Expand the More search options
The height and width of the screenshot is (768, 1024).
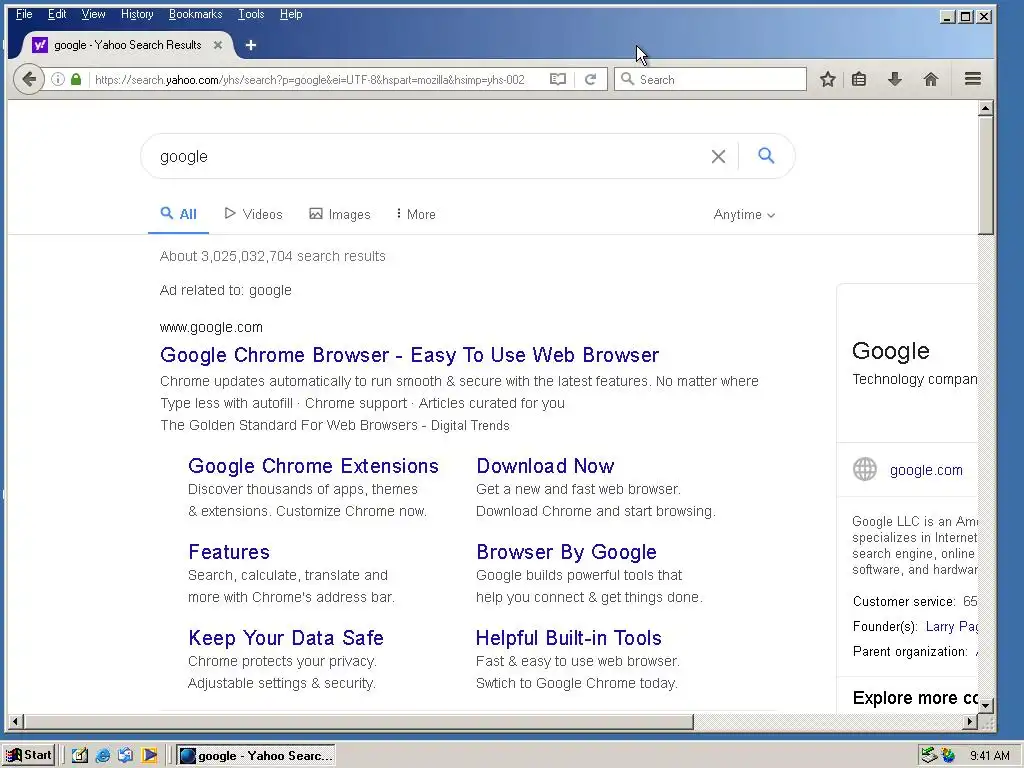tap(416, 214)
